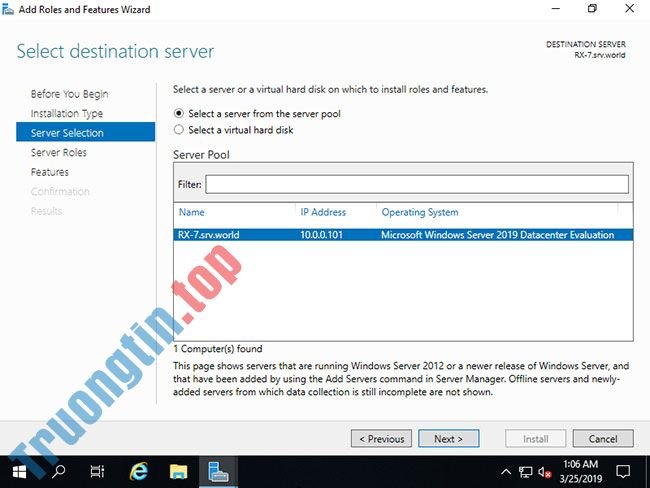The width and height of the screenshot is (650, 488).
Task: Open File Explorer from the taskbar
Action: (x=179, y=472)
